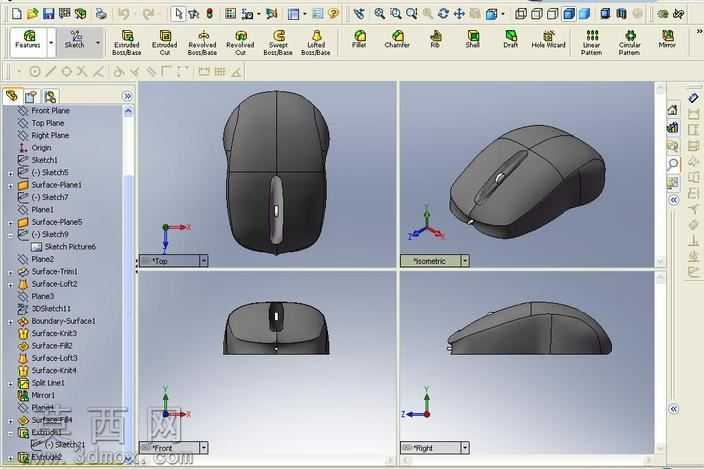704x469 pixels.
Task: Save the part with the Save icon
Action: pyautogui.click(x=48, y=14)
